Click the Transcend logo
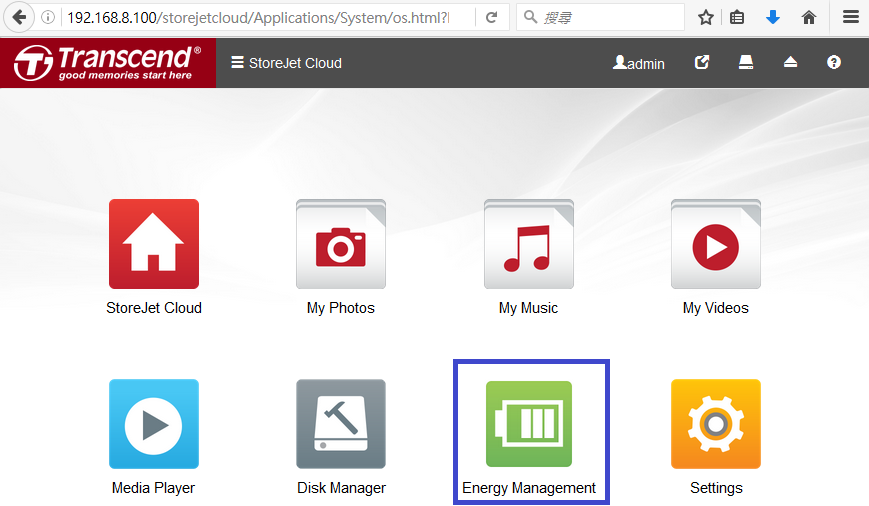 click(x=108, y=63)
